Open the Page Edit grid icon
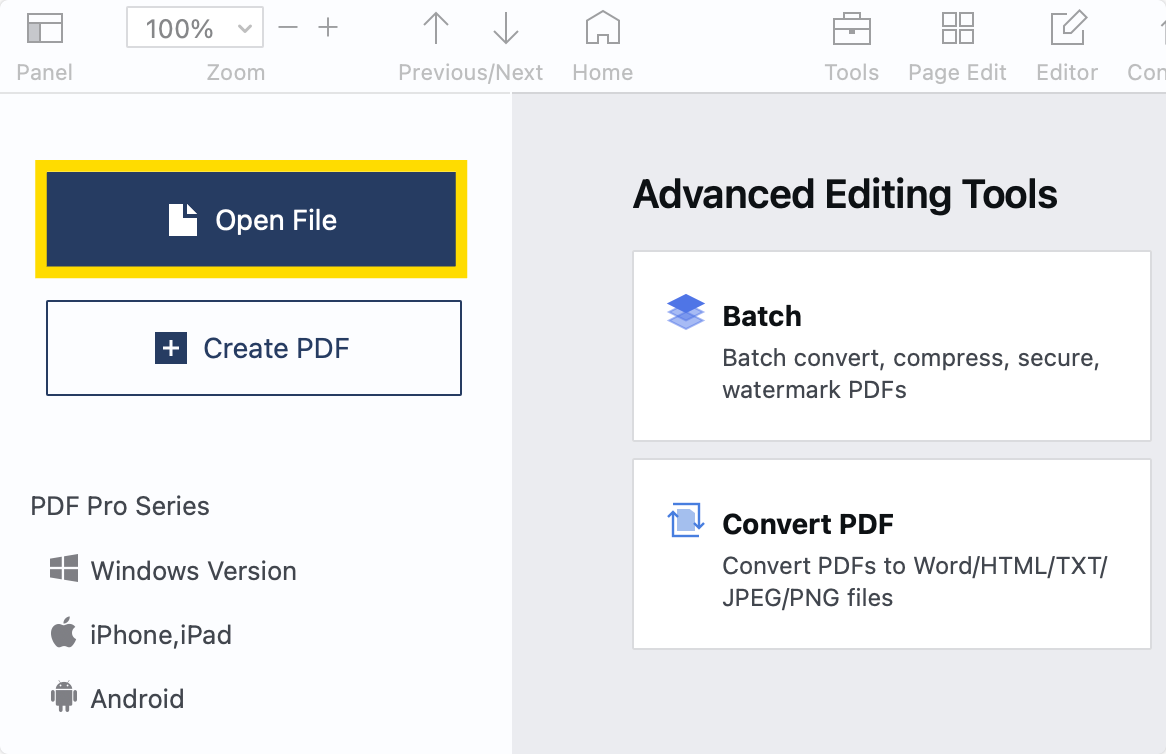 [957, 29]
